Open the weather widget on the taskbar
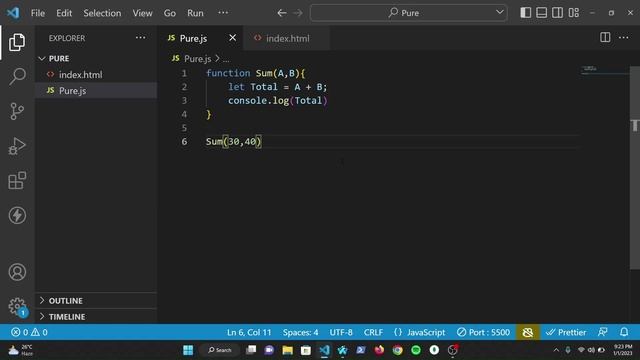This screenshot has height=360, width=640. 20,350
